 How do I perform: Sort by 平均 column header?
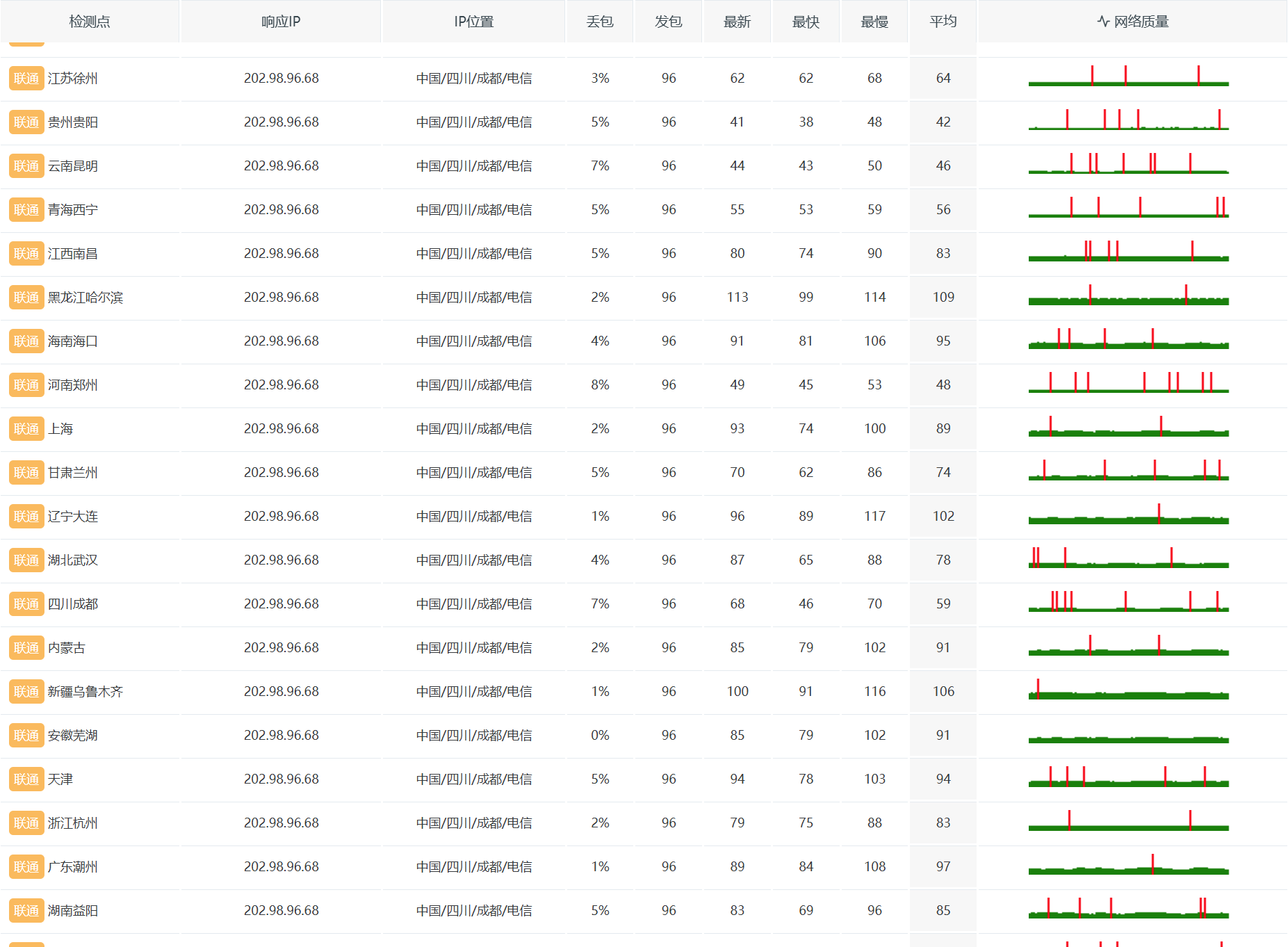point(943,22)
